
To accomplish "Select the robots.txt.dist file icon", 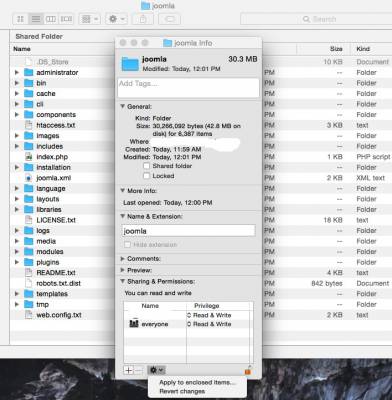I will click(x=29, y=283).
